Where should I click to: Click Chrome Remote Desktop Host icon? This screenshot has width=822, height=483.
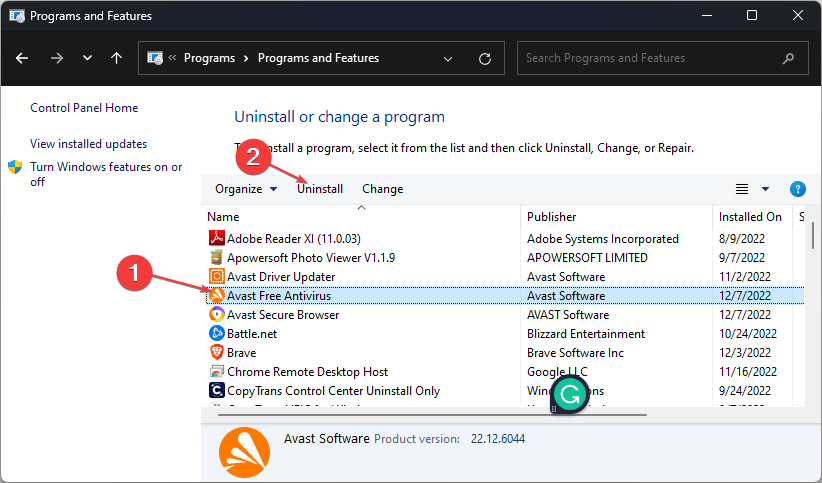217,372
